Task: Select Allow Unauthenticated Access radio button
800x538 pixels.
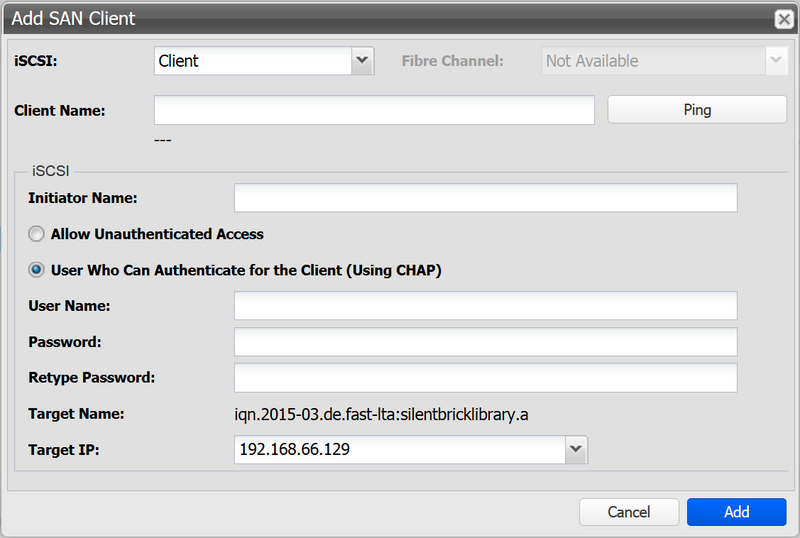Action: click(x=37, y=234)
